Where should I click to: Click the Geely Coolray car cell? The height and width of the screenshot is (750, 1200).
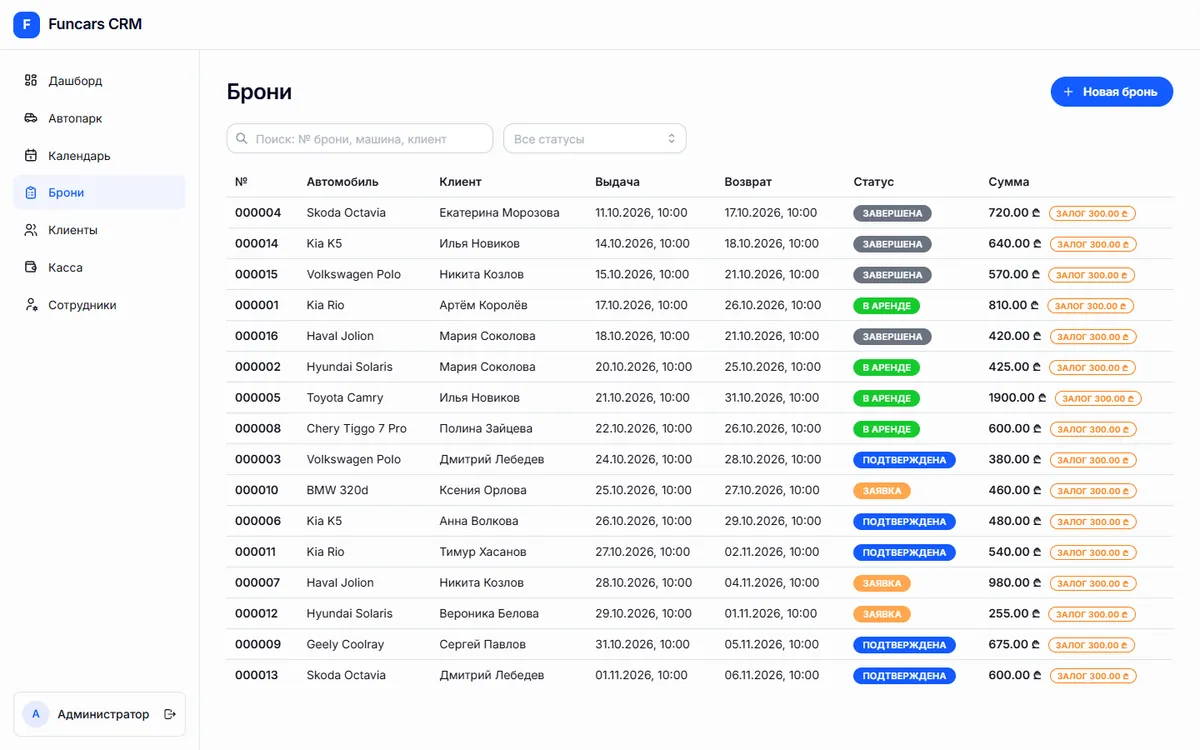click(x=345, y=645)
